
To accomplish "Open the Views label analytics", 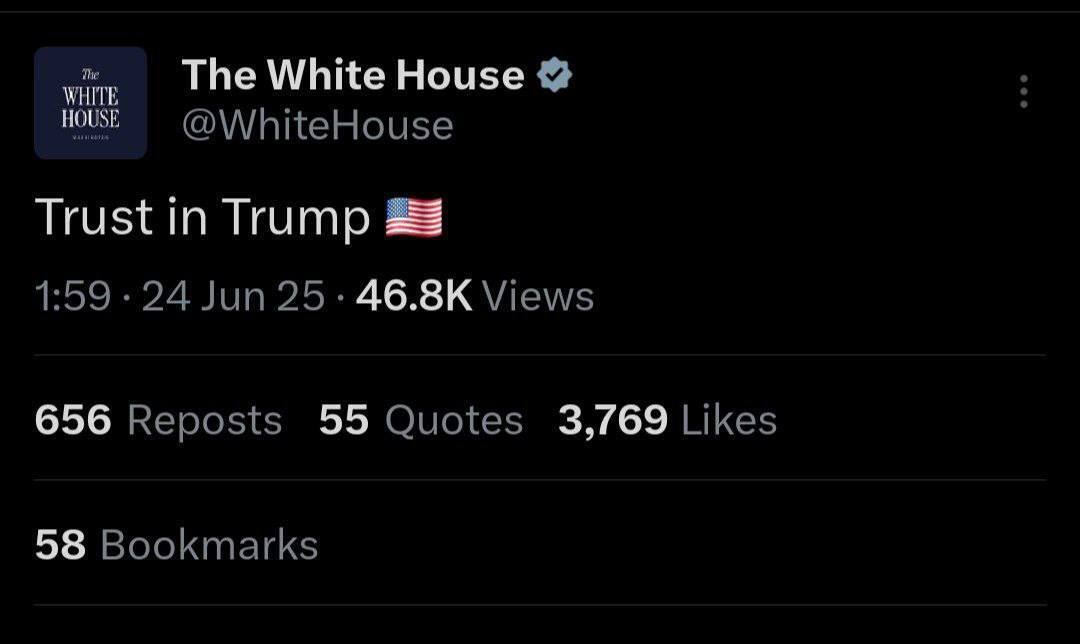I will (538, 296).
